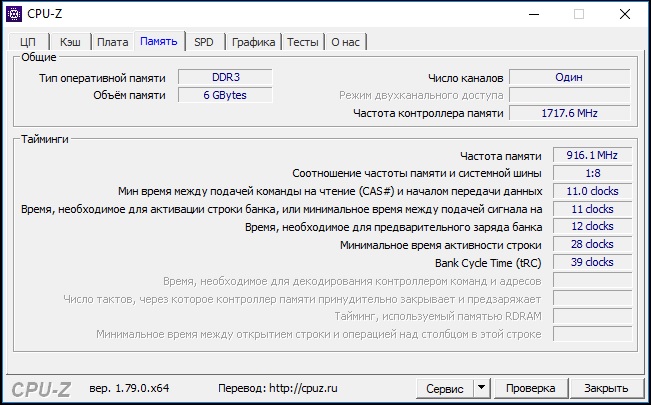Click the Проверка button
This screenshot has width=651, height=405.
(531, 388)
